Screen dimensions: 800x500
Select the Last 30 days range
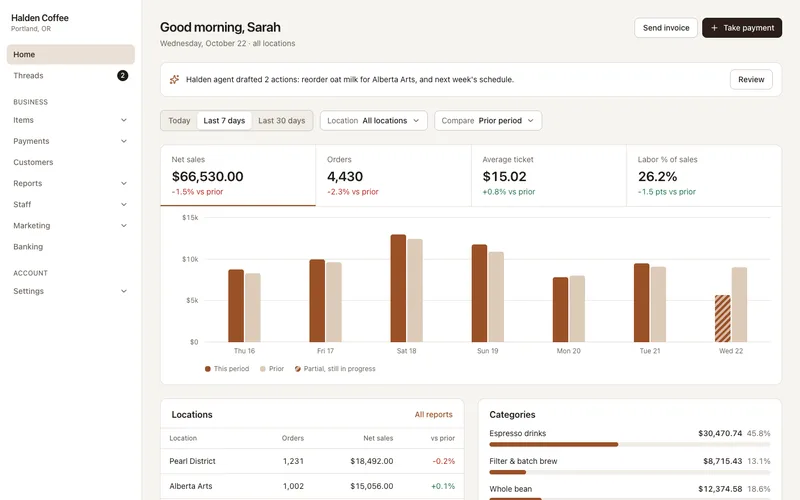[x=282, y=121]
